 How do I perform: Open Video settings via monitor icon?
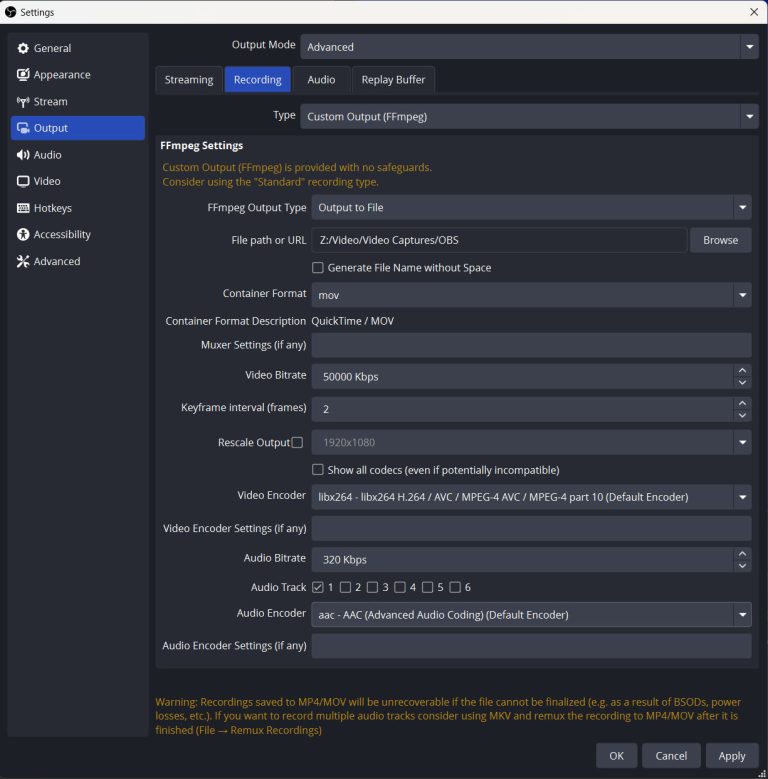pyautogui.click(x=24, y=182)
